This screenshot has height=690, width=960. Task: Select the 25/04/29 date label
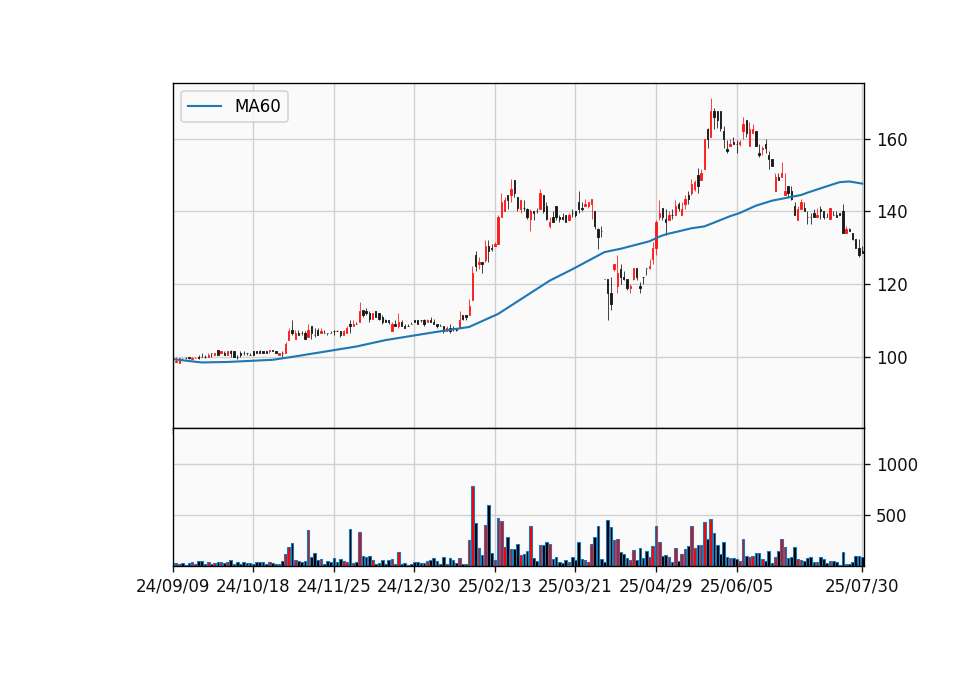click(656, 586)
